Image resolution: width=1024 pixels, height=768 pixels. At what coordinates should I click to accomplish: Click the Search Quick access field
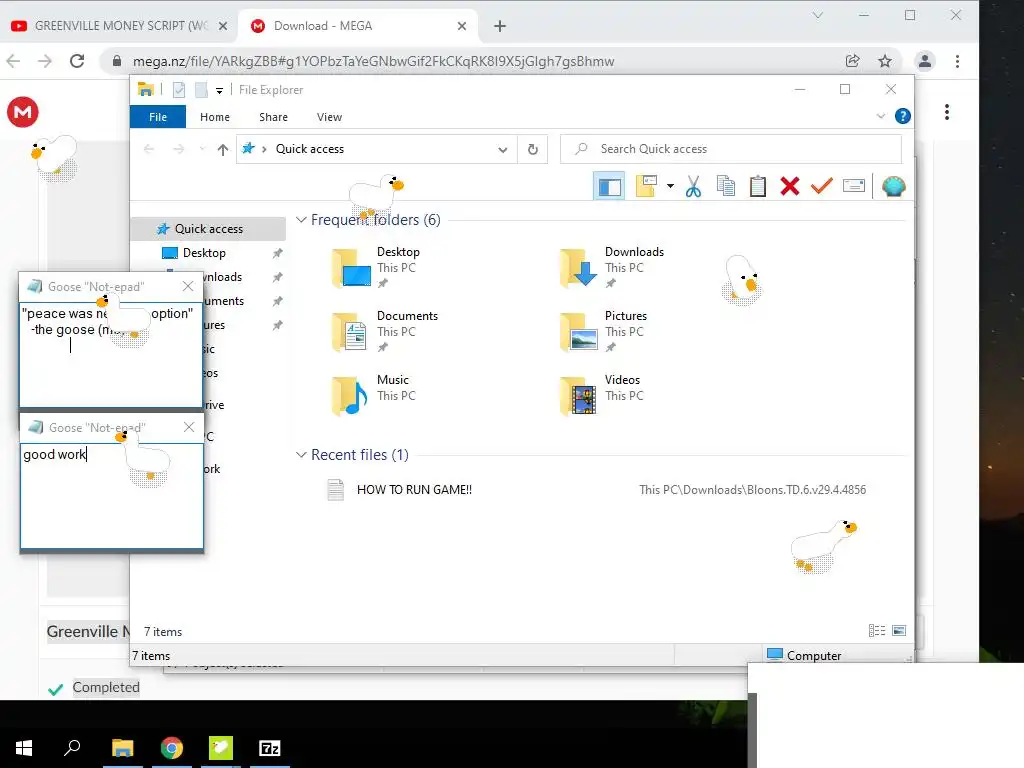pyautogui.click(x=731, y=149)
